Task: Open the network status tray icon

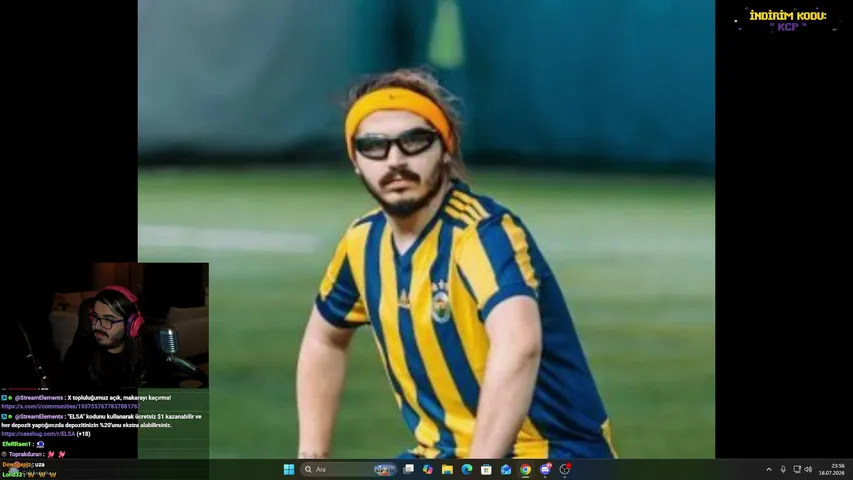Action: click(x=797, y=469)
